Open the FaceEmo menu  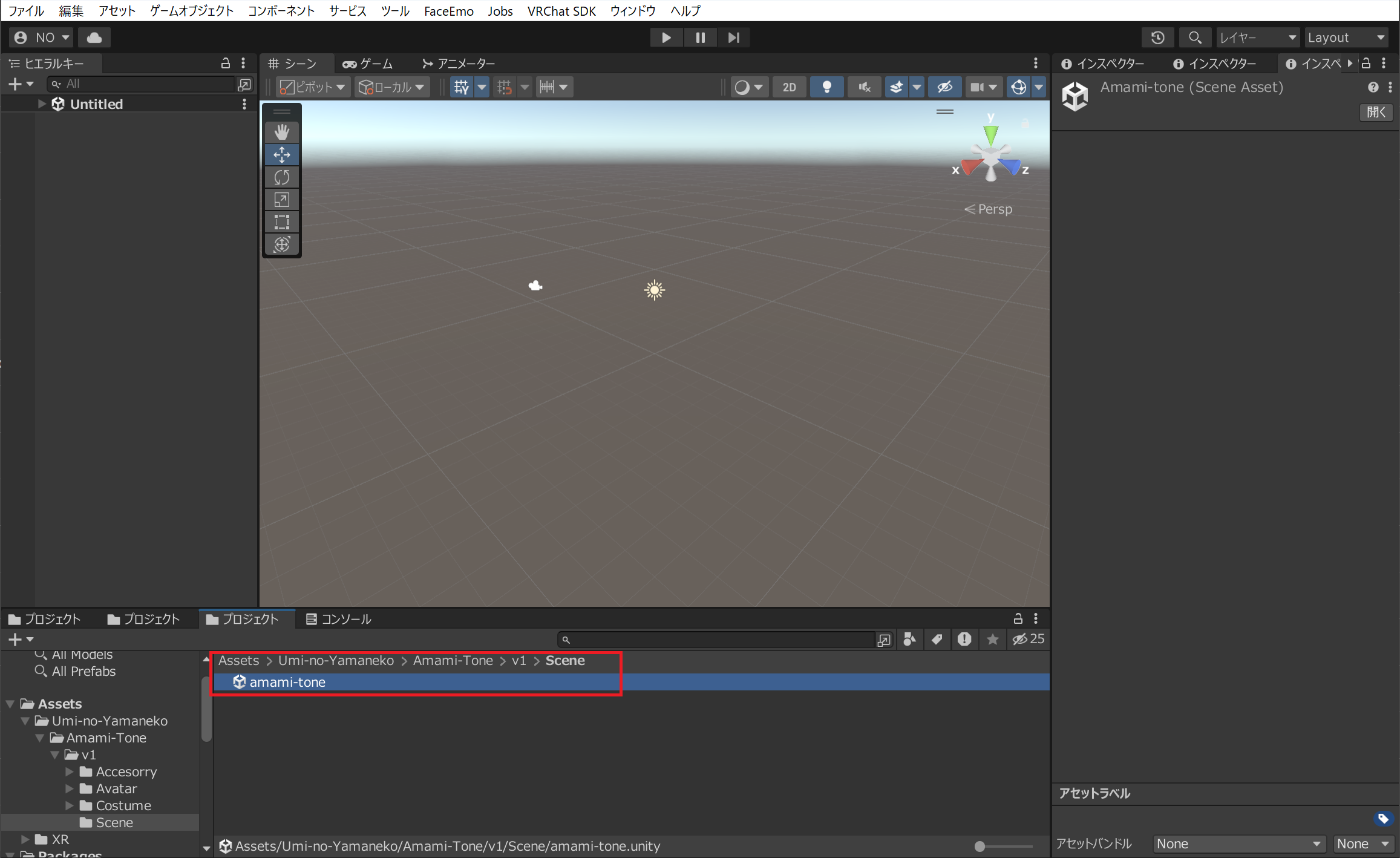448,11
